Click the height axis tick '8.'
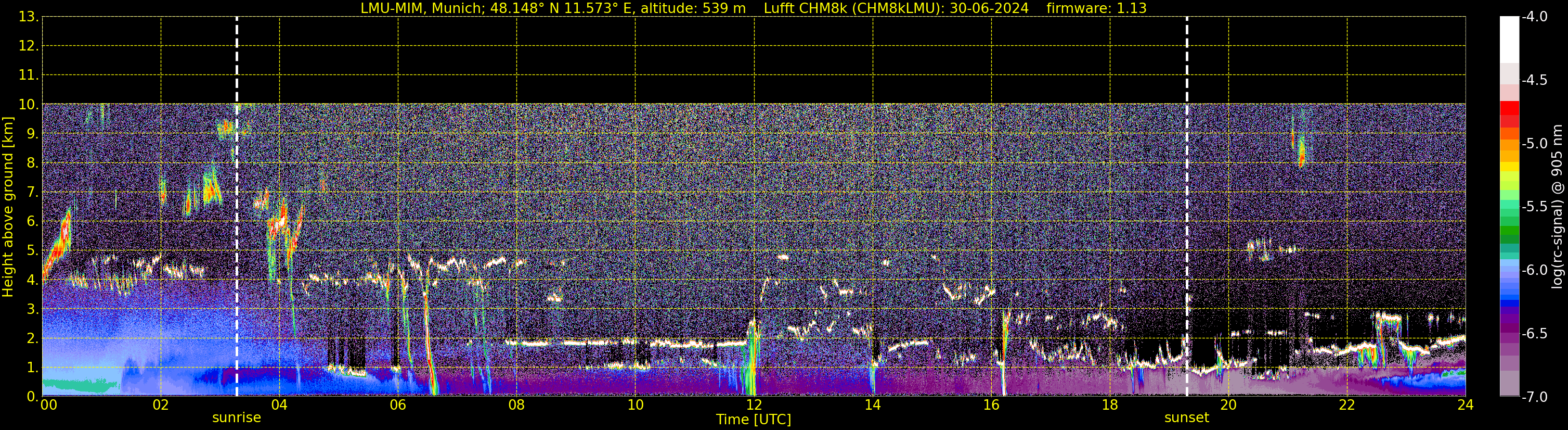 pos(32,163)
